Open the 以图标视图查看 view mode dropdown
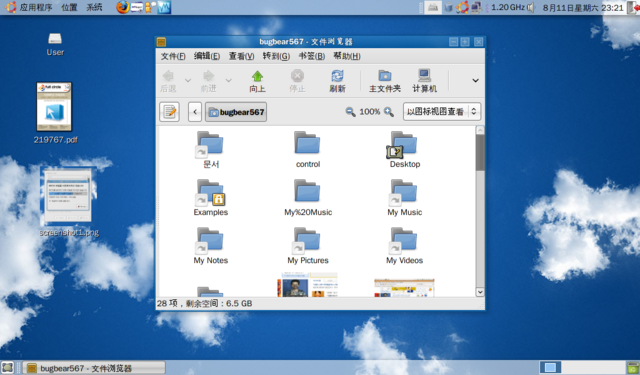The image size is (640, 375). coord(442,112)
